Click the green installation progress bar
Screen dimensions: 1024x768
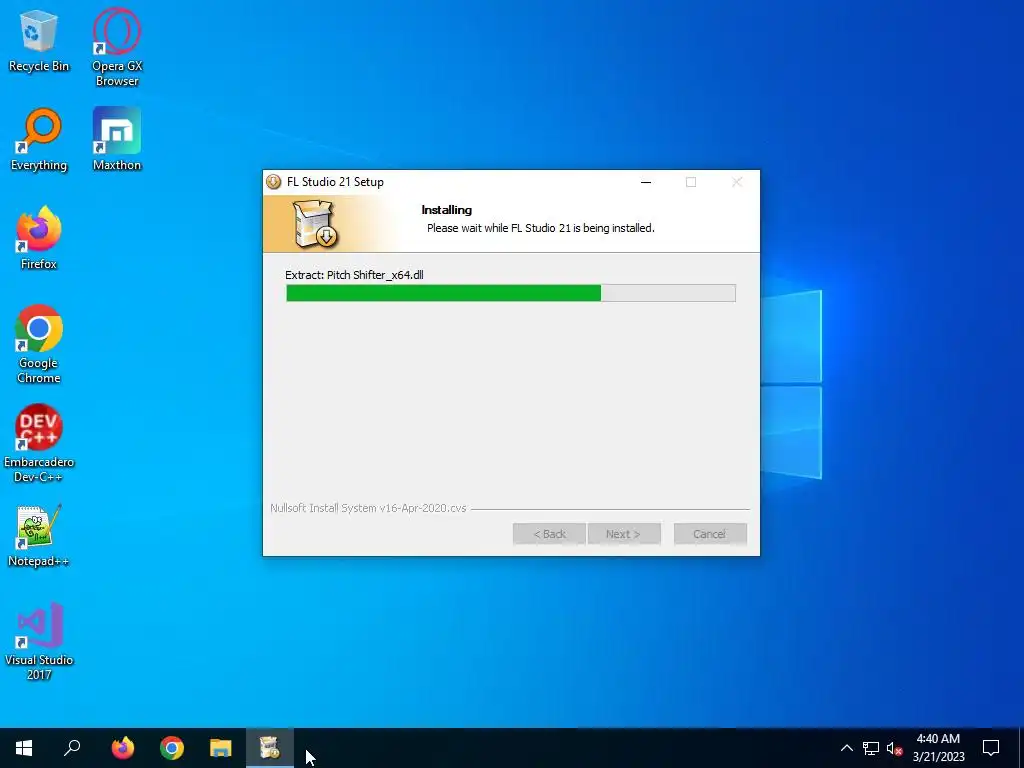pyautogui.click(x=511, y=293)
